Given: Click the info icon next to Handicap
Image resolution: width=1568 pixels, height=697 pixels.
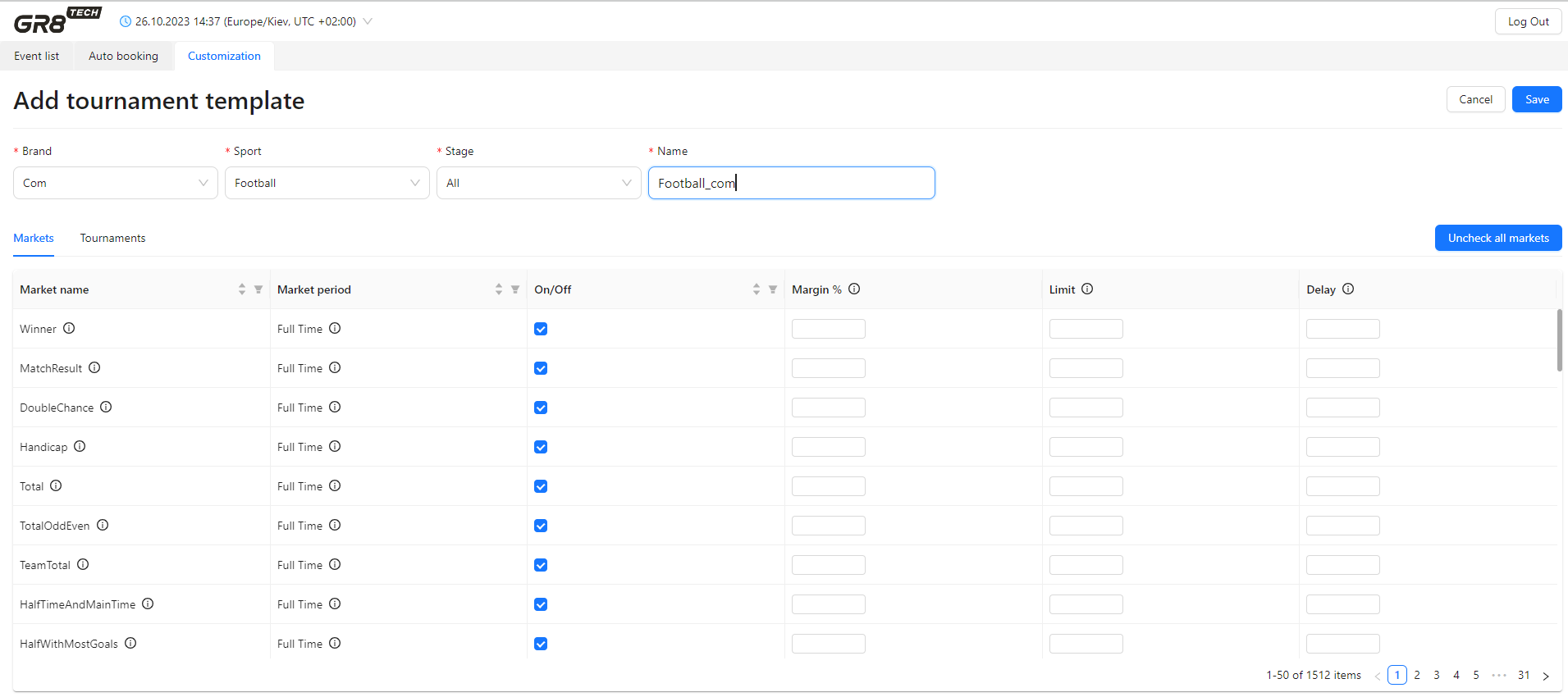Looking at the screenshot, I should (x=80, y=446).
